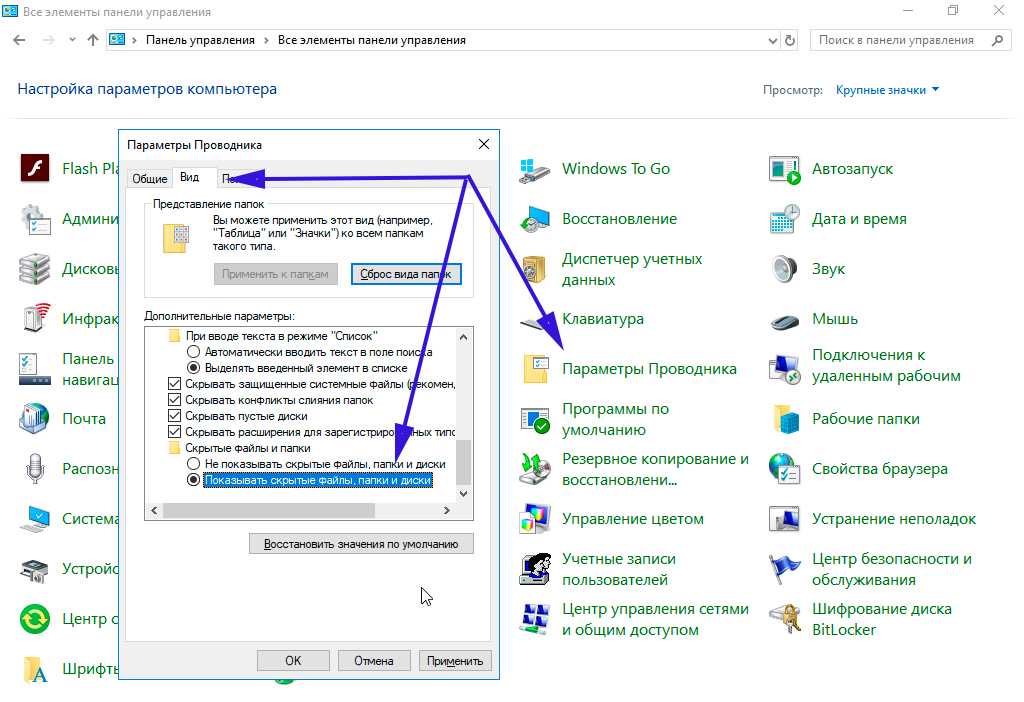Screen dimensions: 1024x702
Task: Open the Автозапуск icon
Action: [784, 168]
